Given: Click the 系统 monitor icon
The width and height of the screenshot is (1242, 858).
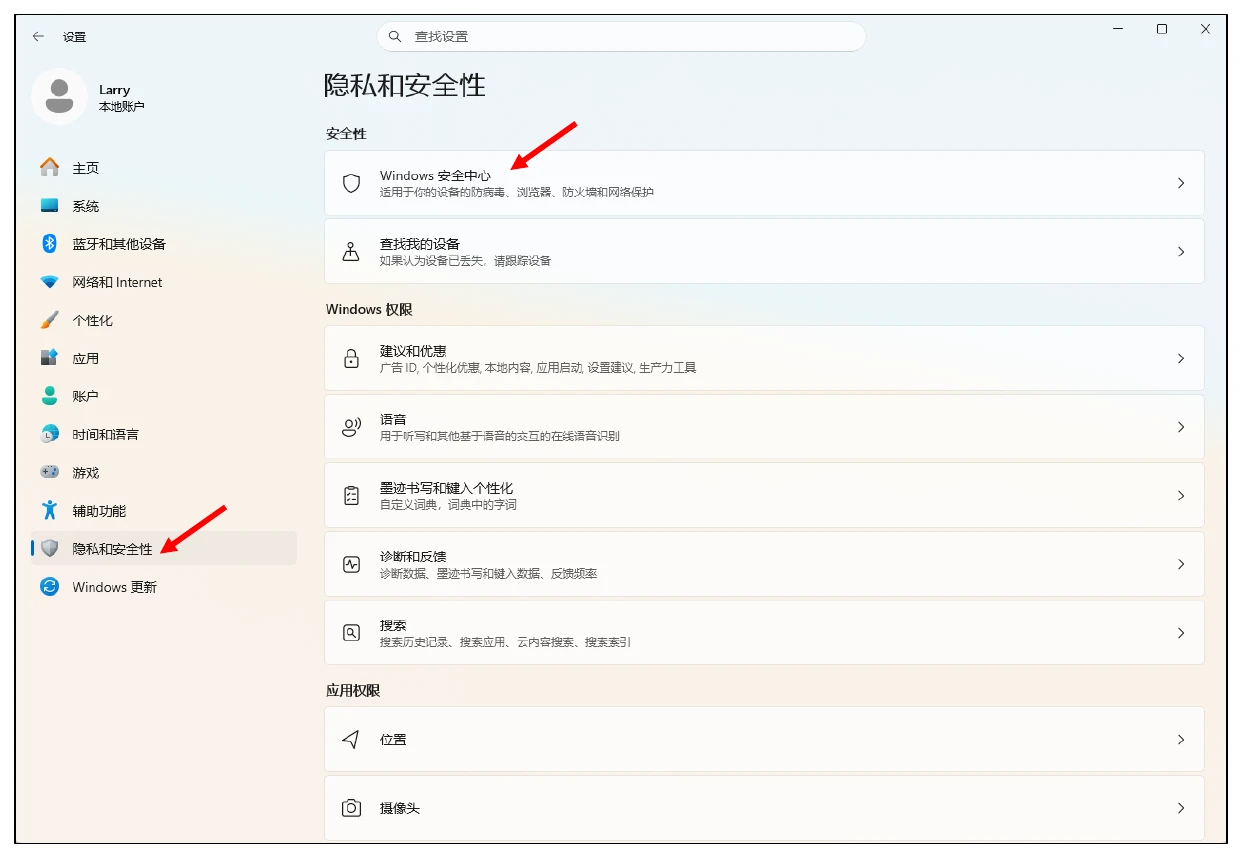Looking at the screenshot, I should (49, 205).
